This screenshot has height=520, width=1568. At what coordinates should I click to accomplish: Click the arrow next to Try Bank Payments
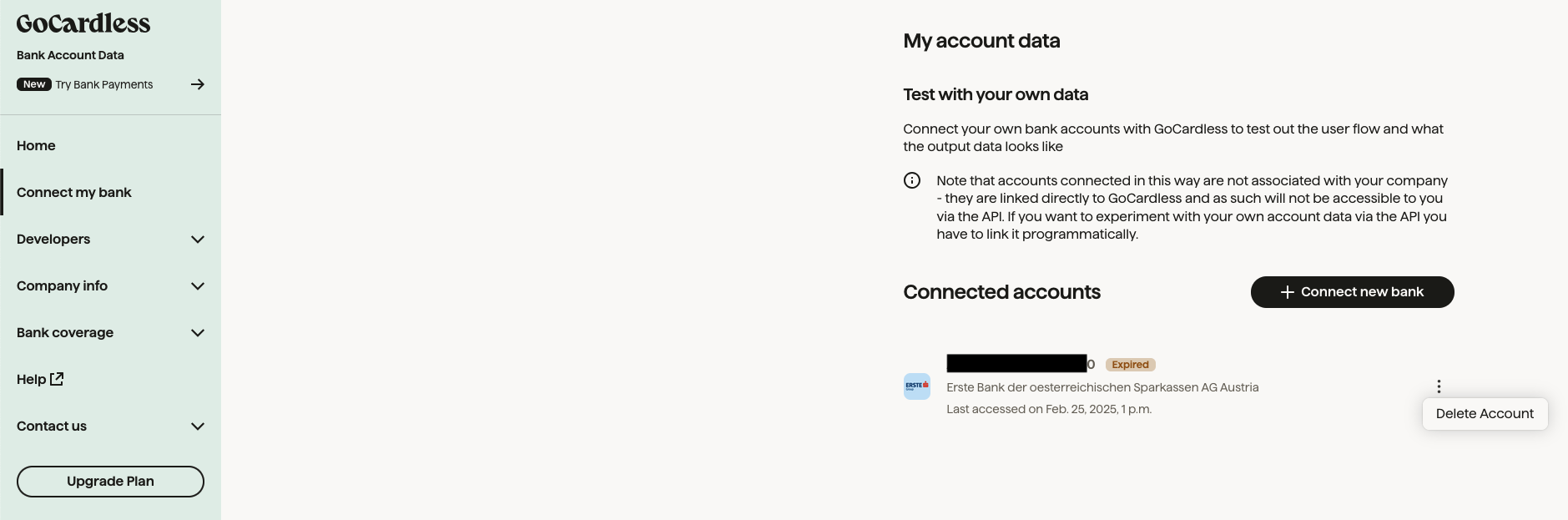(x=198, y=84)
